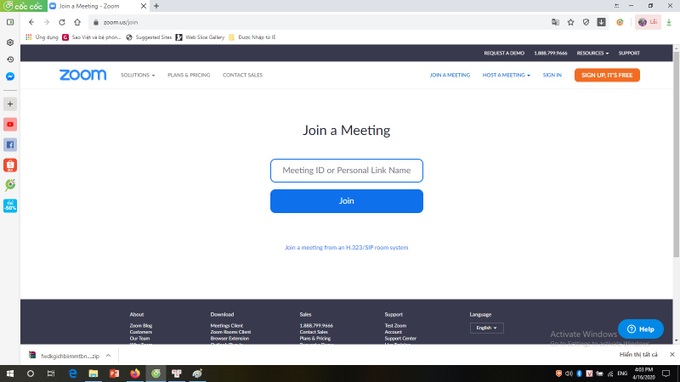Open the Ứng dụng apps bookmark
The image size is (680, 382).
click(x=42, y=37)
